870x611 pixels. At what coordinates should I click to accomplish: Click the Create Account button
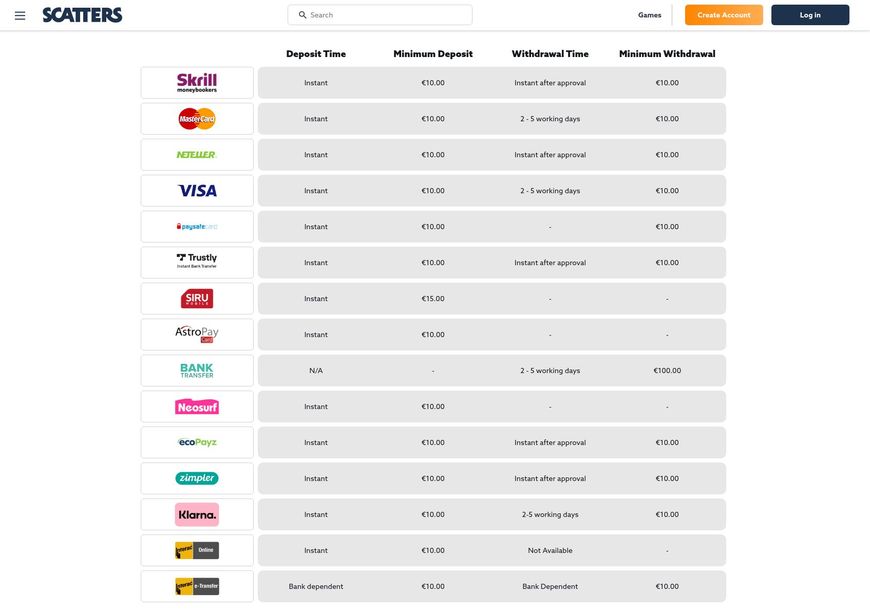724,15
